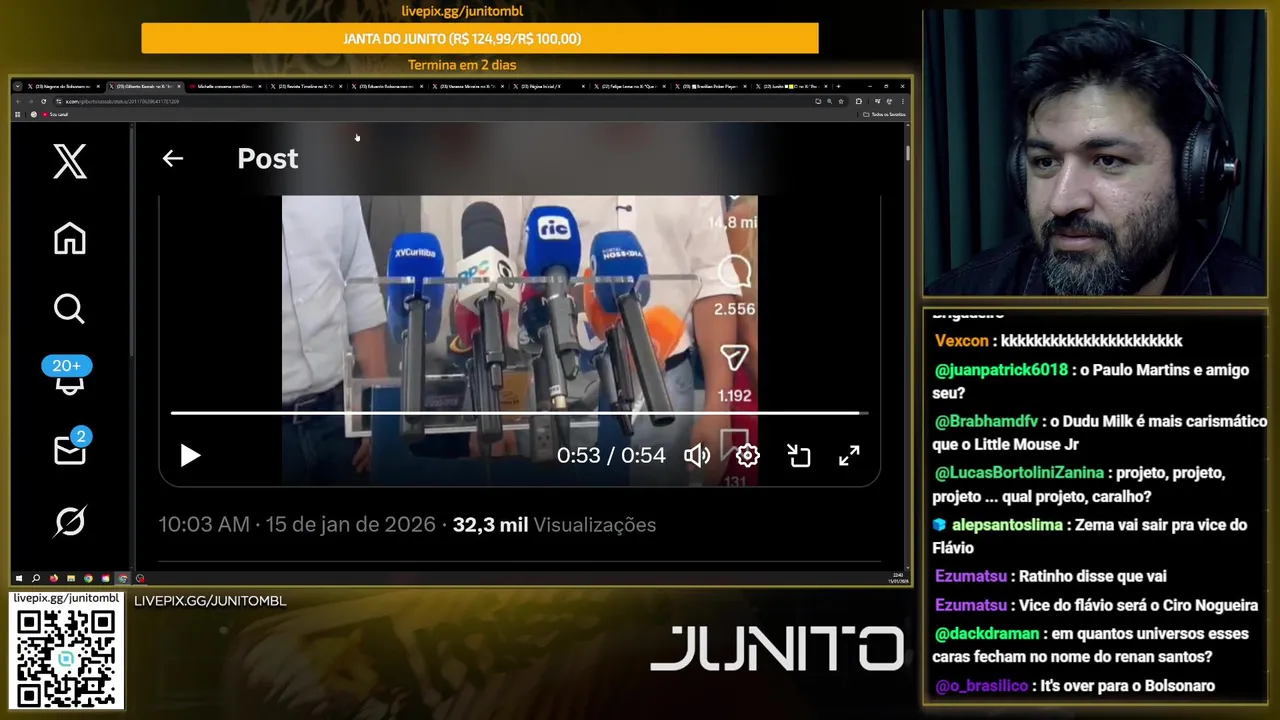1280x720 pixels.
Task: Switch to the Michelle conversa com Gilmar tab
Action: [x=224, y=87]
